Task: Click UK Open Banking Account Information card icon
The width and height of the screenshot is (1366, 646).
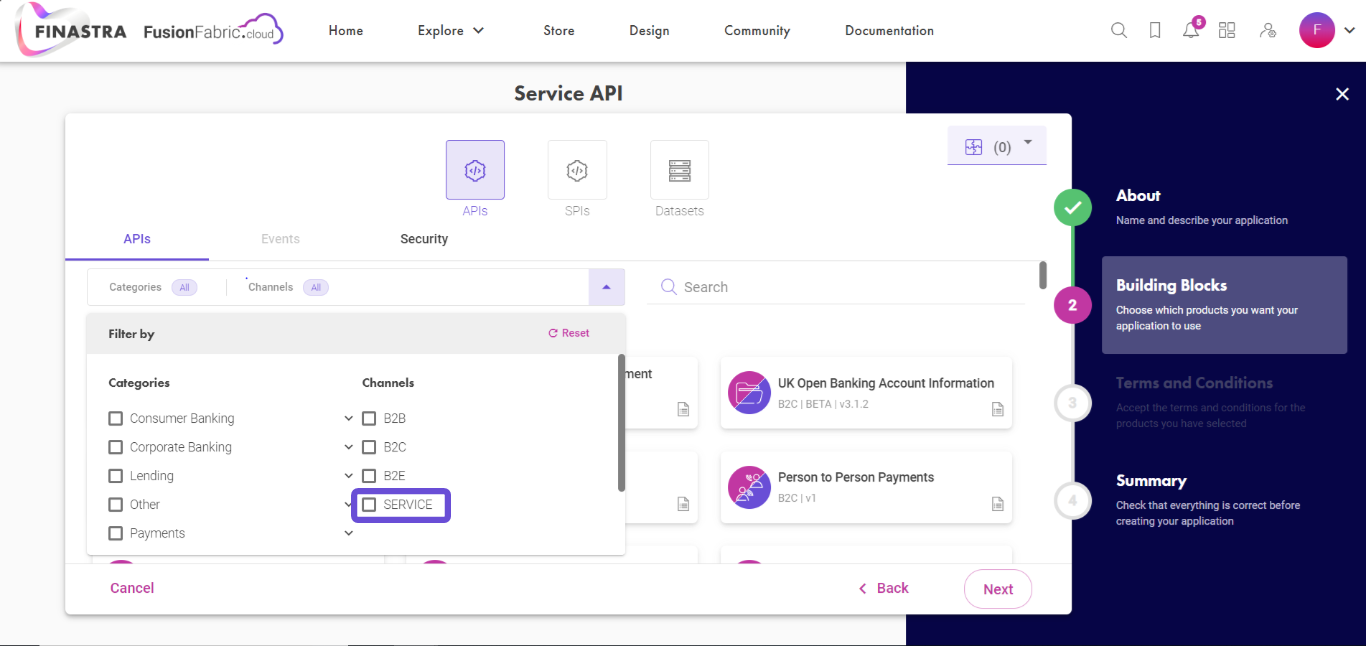Action: [x=749, y=393]
